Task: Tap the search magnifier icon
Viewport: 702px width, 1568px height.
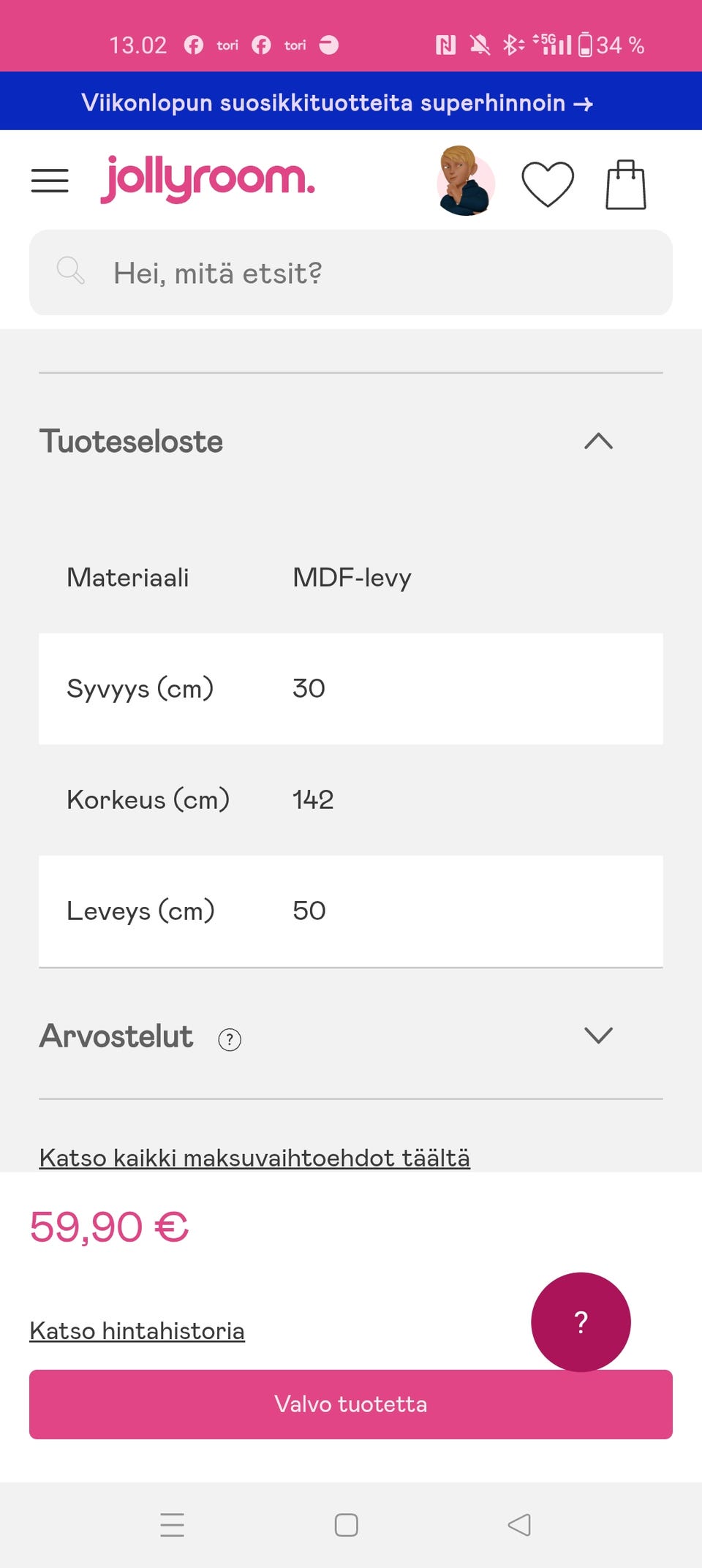Action: coord(70,271)
